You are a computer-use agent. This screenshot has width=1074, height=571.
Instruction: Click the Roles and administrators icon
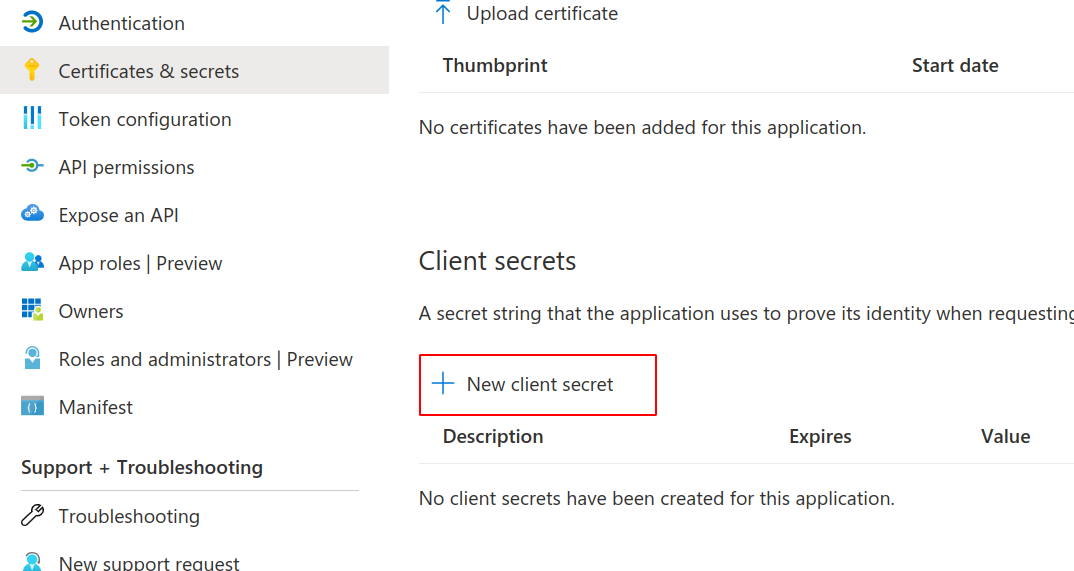(32, 358)
